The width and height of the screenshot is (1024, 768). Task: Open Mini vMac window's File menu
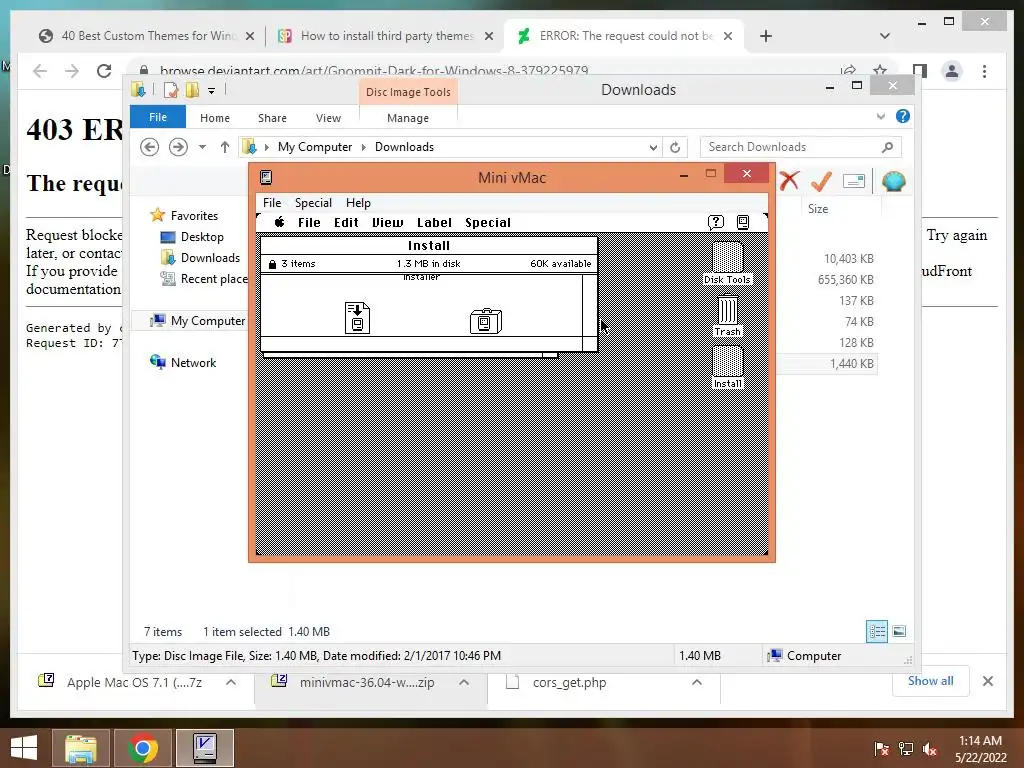click(x=272, y=202)
